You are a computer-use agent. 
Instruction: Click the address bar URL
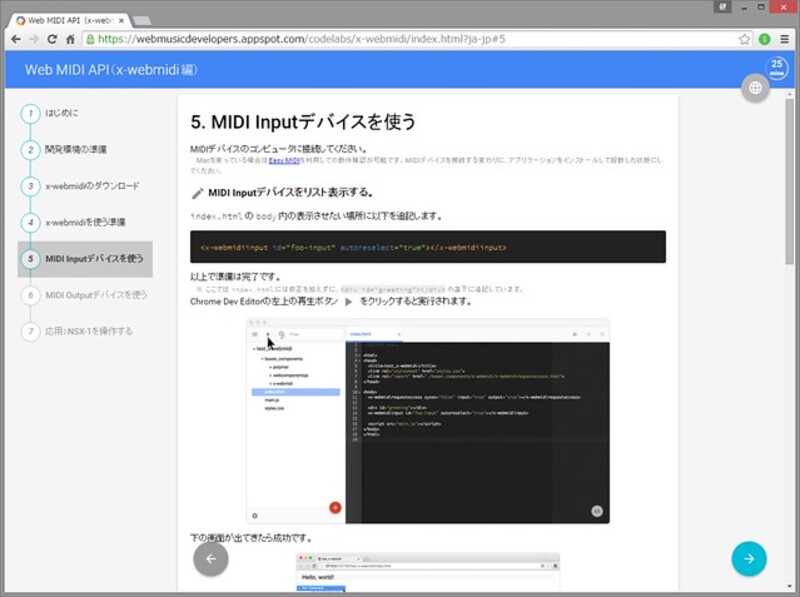(x=301, y=39)
